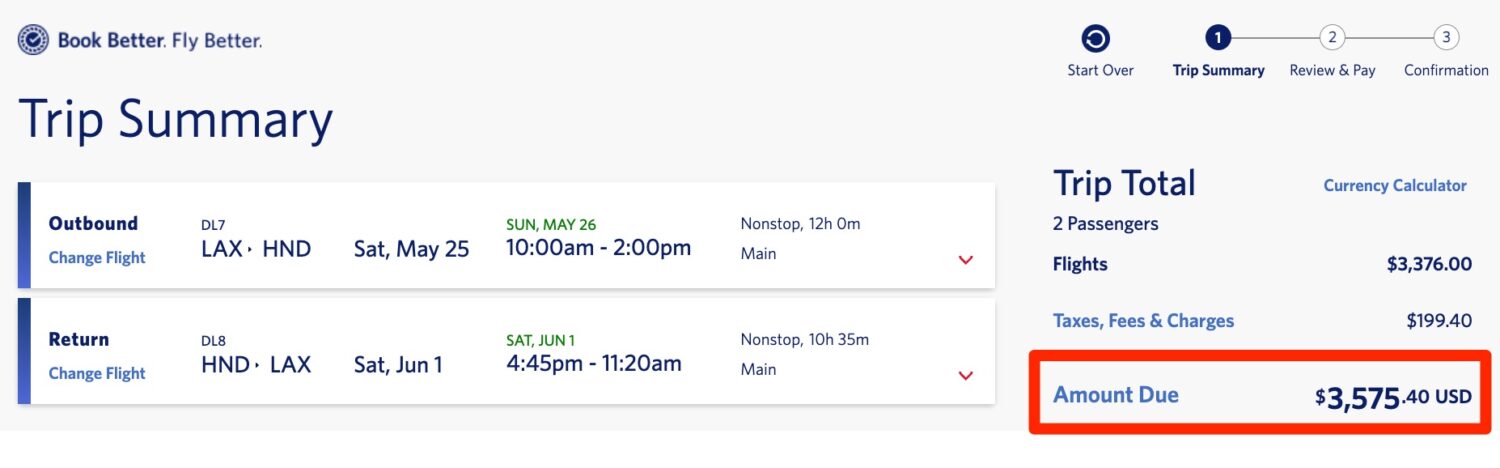Click the Book Better. Fly Better. tagline
Viewport: 1500px width, 468px height.
tap(160, 41)
